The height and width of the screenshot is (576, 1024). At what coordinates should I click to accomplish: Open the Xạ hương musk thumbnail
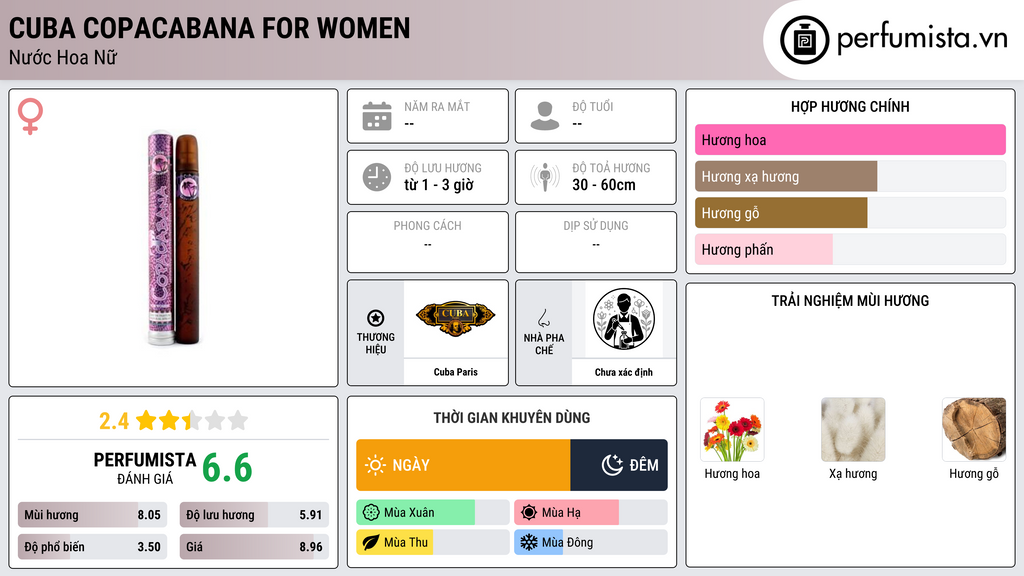[853, 430]
